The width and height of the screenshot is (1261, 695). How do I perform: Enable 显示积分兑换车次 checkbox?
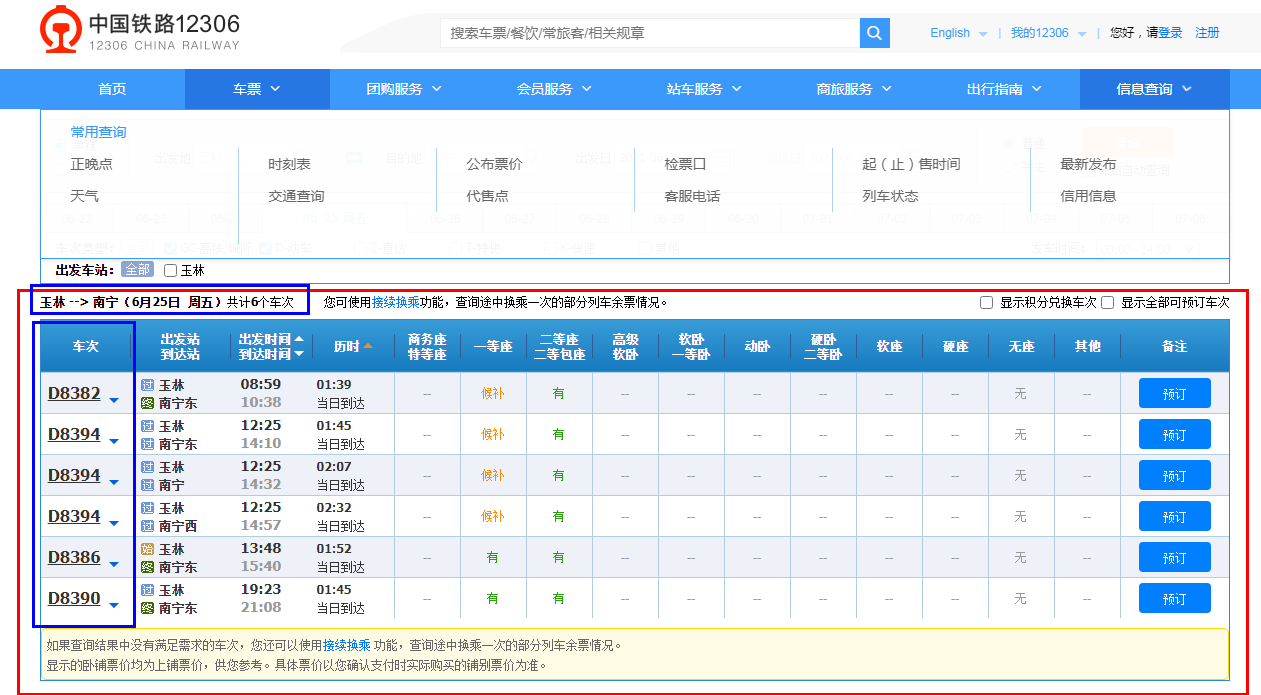point(986,302)
